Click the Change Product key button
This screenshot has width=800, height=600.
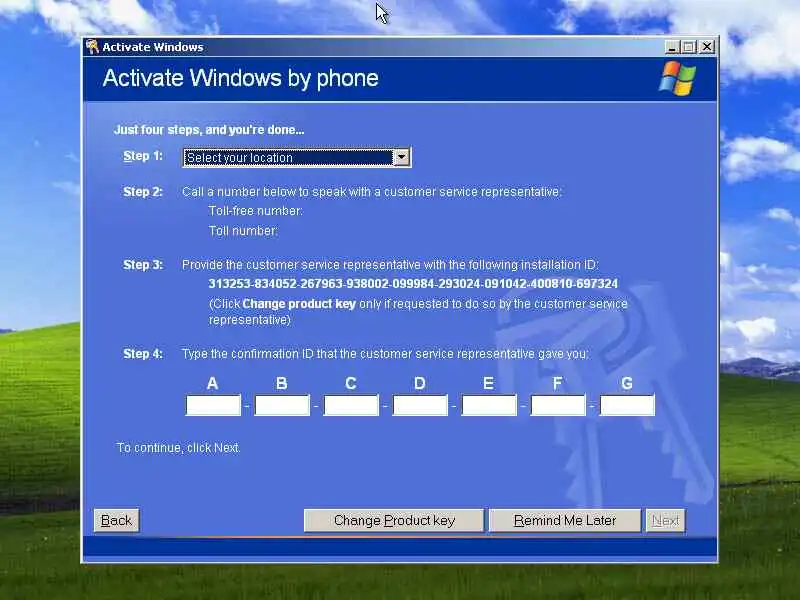click(x=394, y=520)
